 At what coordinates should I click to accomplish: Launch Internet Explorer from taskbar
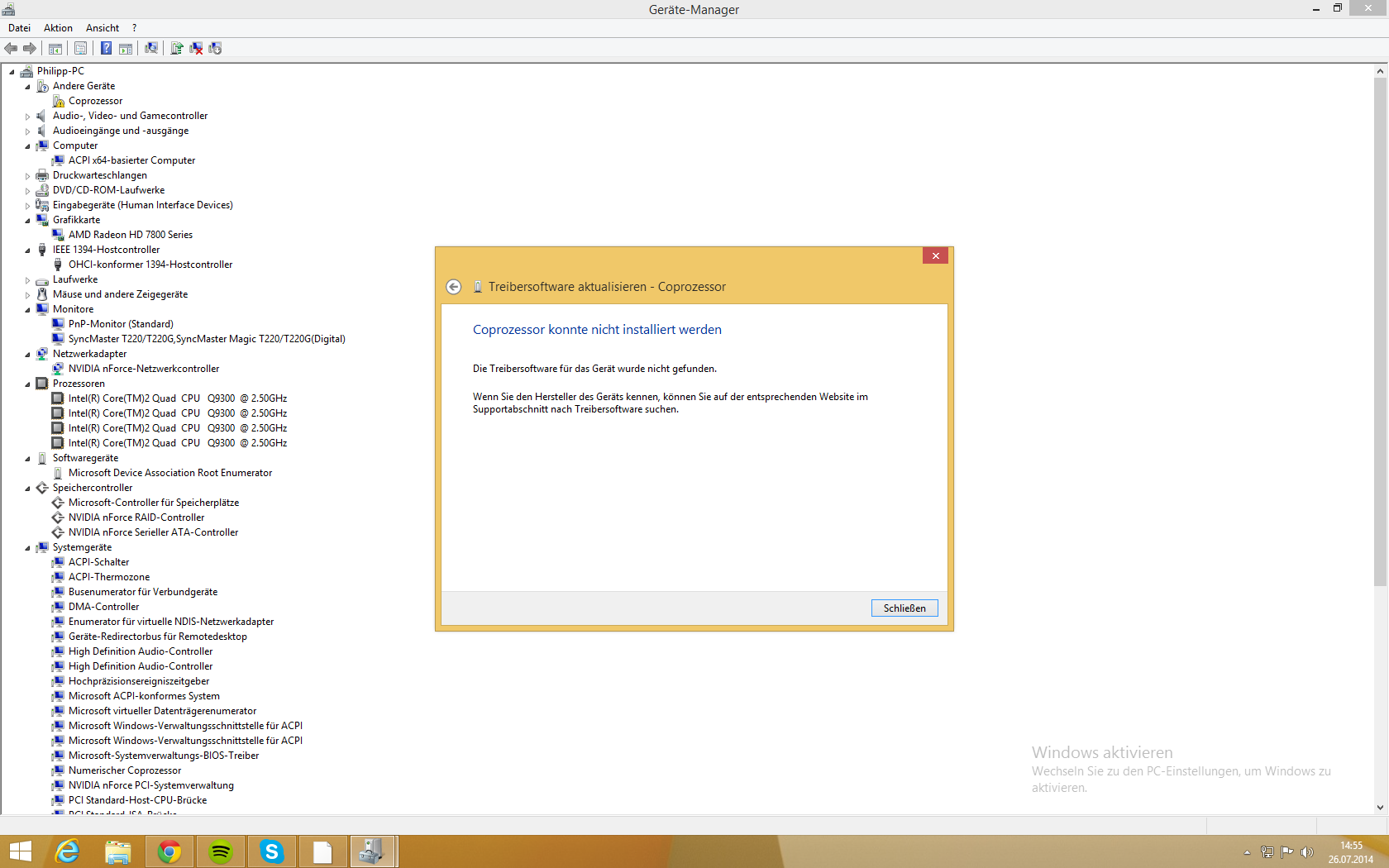tap(67, 851)
